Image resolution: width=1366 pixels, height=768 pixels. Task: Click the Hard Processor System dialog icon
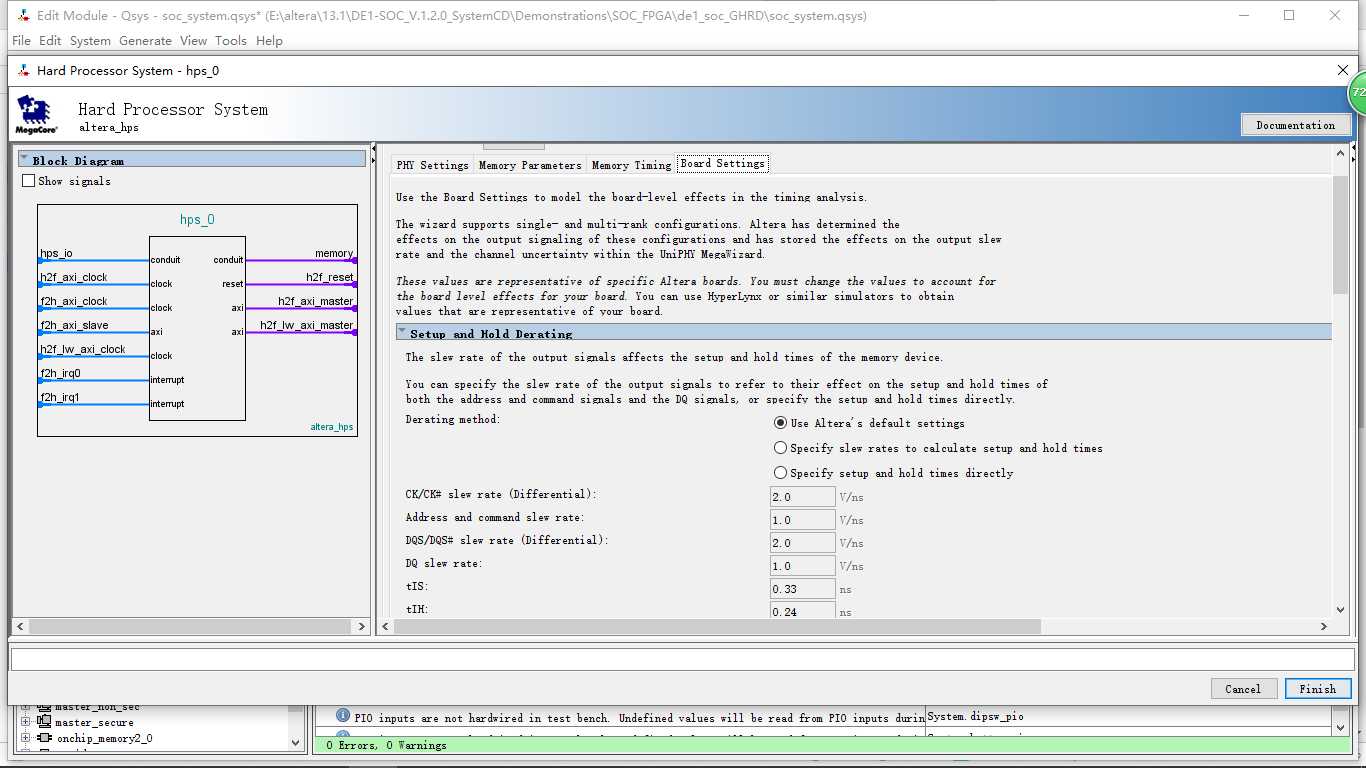(23, 71)
